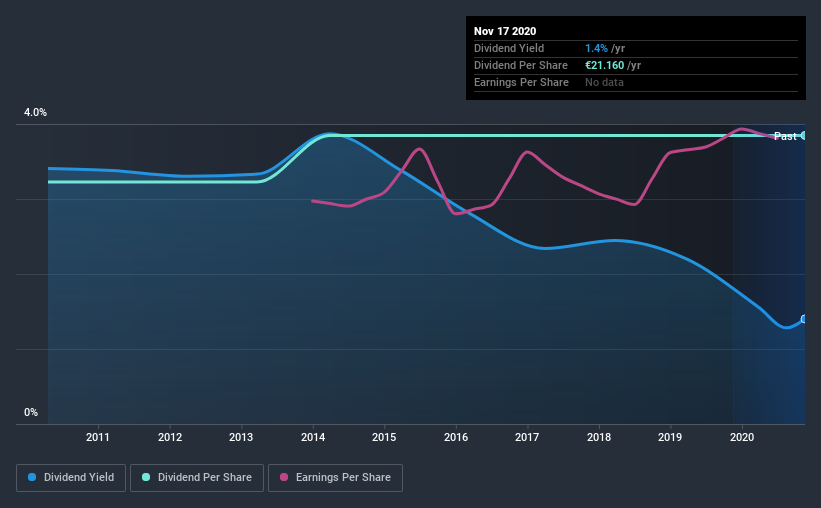Image resolution: width=821 pixels, height=508 pixels.
Task: Click the pink Earnings Per Share legend dot
Action: click(x=284, y=477)
